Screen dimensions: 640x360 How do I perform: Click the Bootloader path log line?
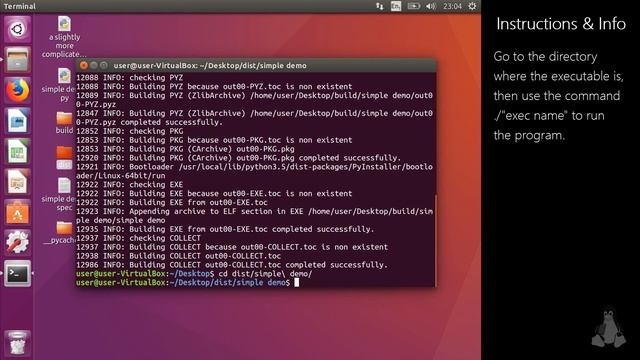click(254, 171)
